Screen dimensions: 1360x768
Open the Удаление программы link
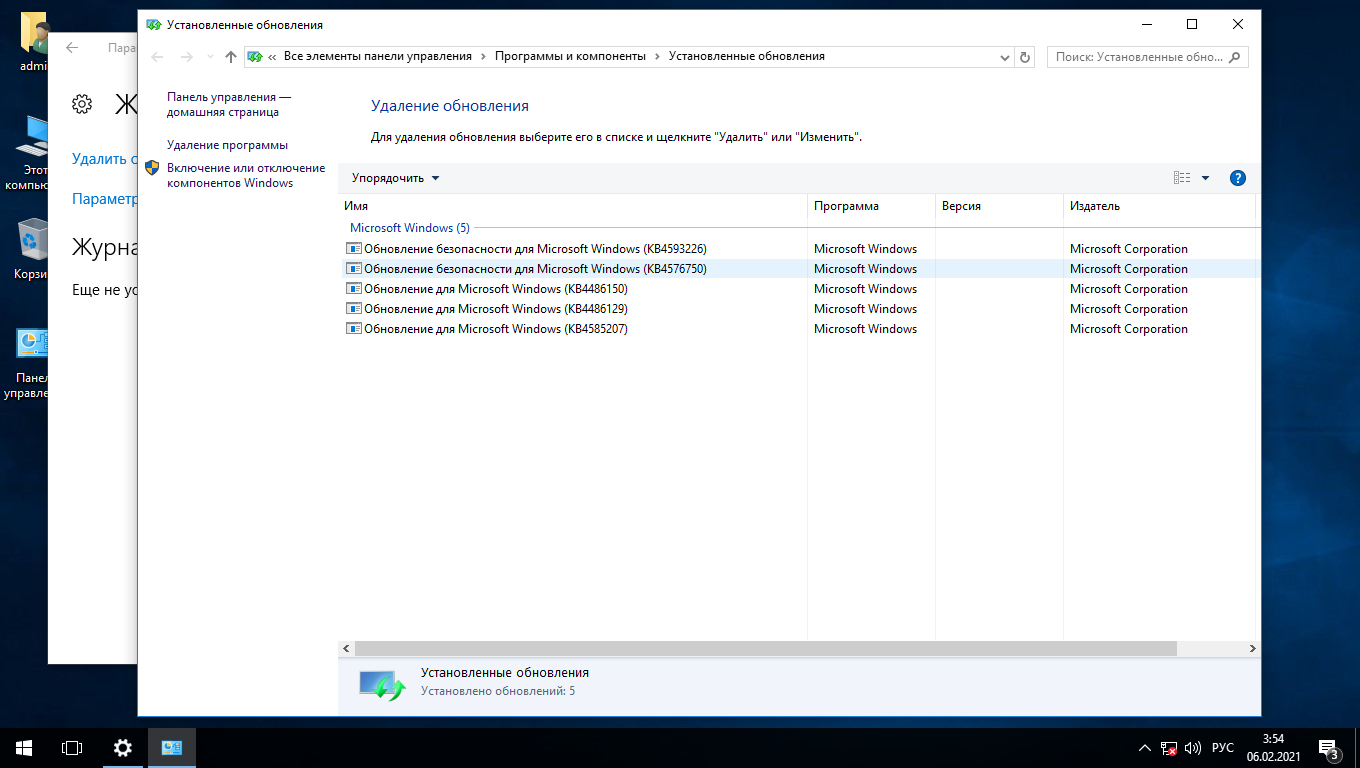(227, 145)
